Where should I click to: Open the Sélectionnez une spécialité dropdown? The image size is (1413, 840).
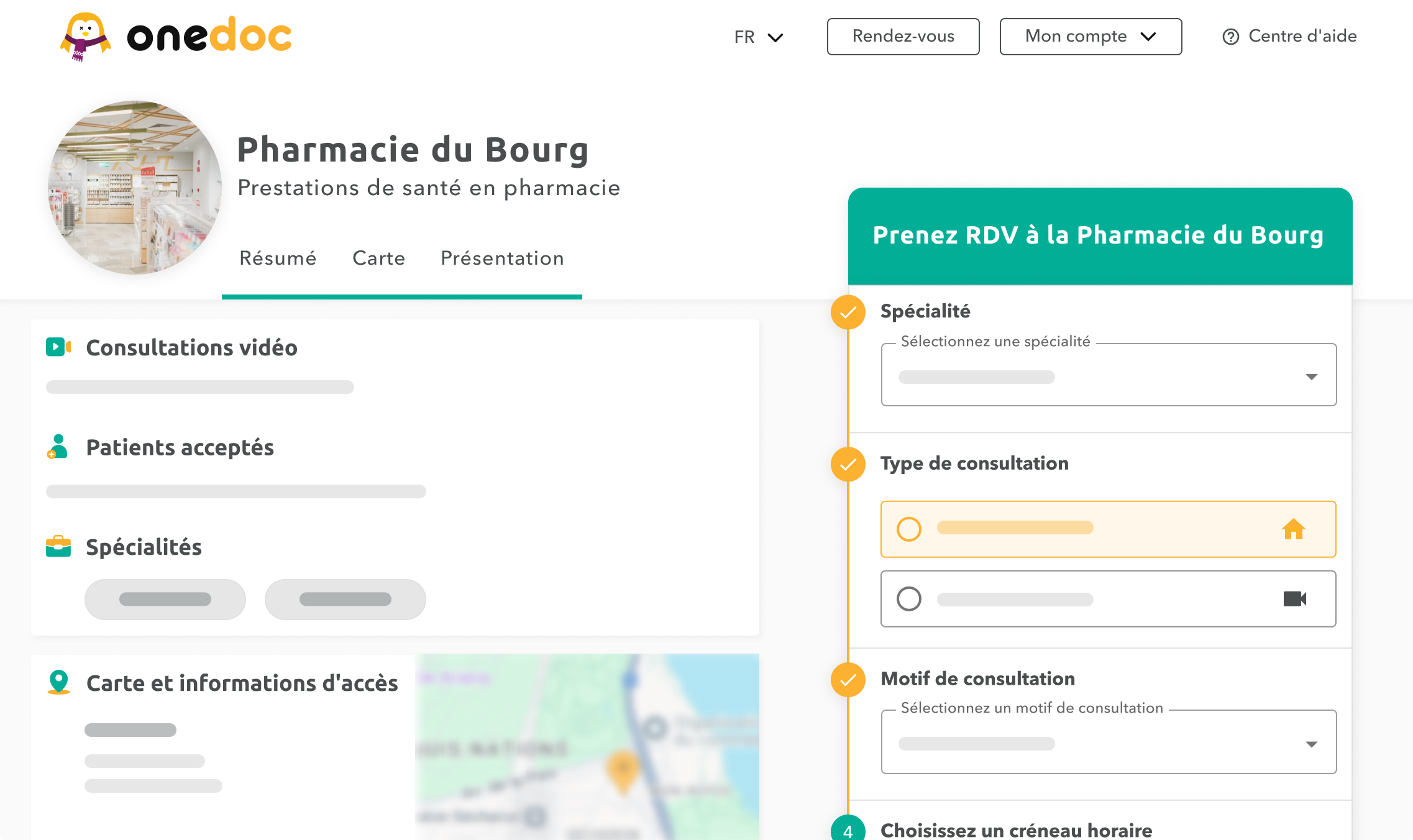(1109, 375)
